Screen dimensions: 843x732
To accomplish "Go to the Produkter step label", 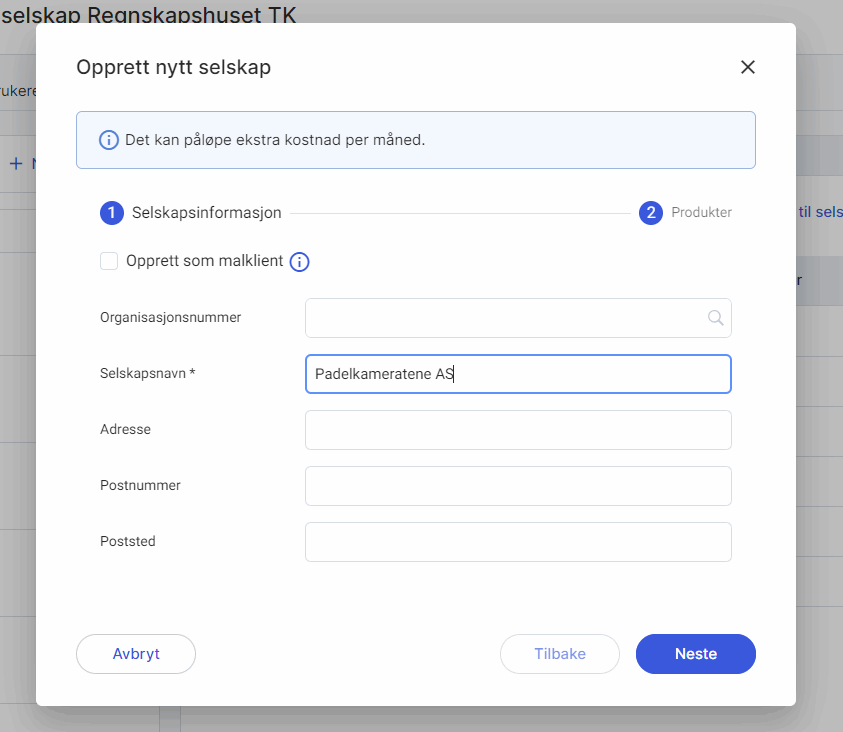I will point(701,213).
